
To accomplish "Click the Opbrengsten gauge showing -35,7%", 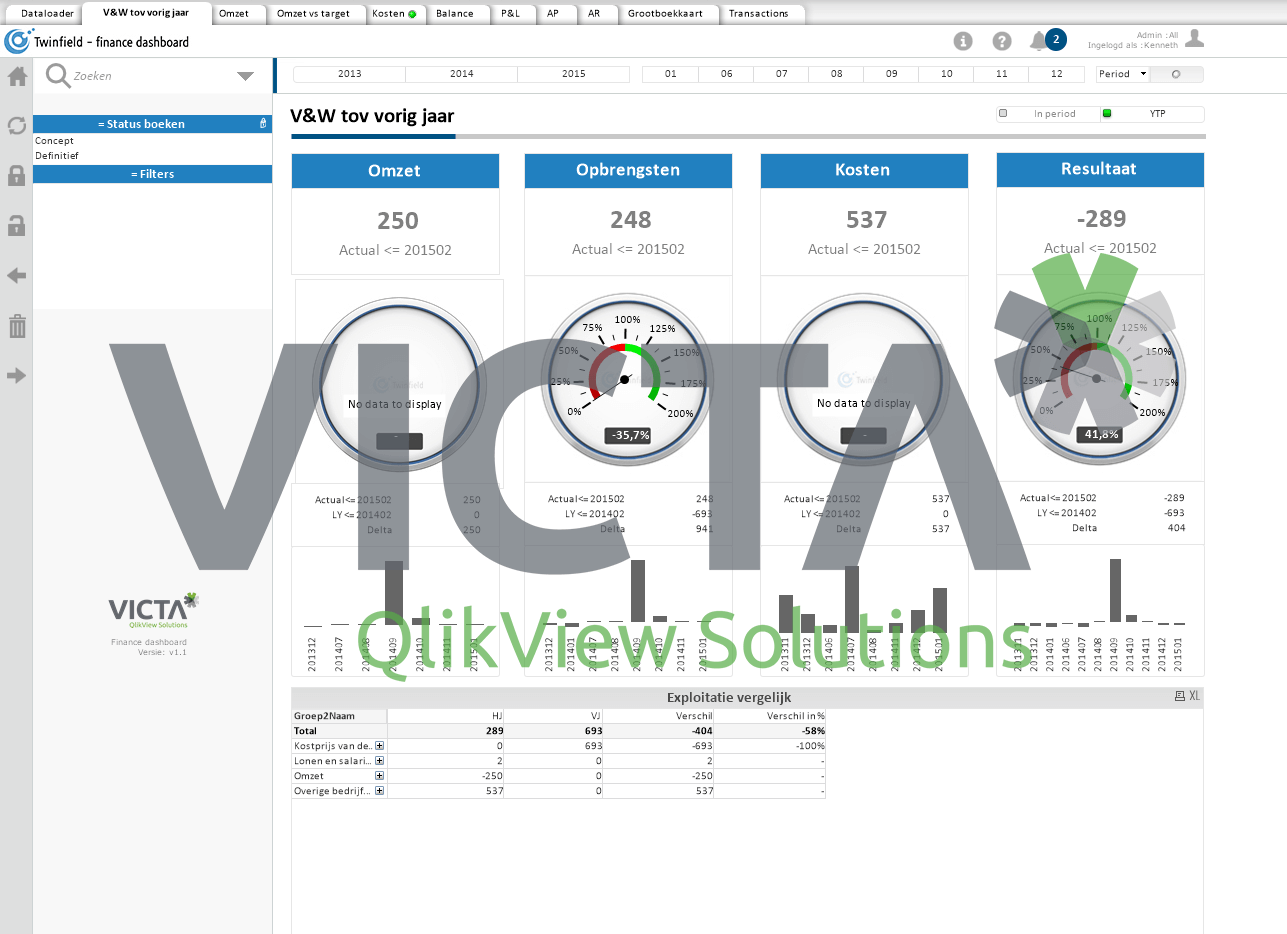I will 628,378.
